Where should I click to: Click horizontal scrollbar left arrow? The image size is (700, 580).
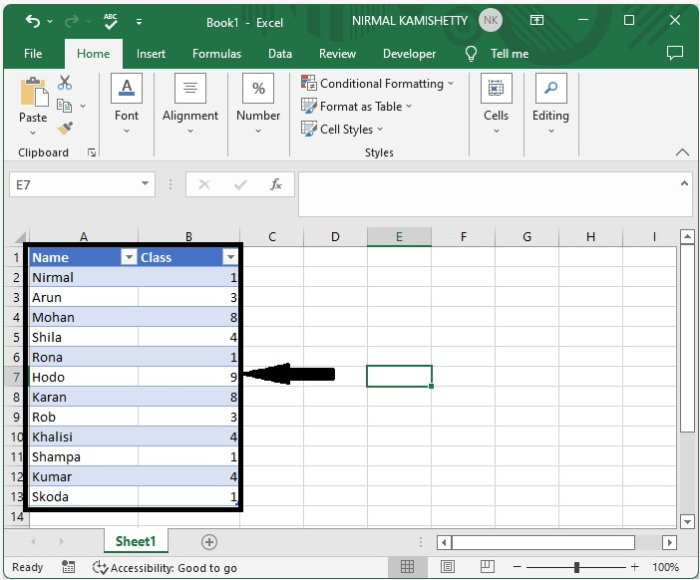click(x=444, y=542)
